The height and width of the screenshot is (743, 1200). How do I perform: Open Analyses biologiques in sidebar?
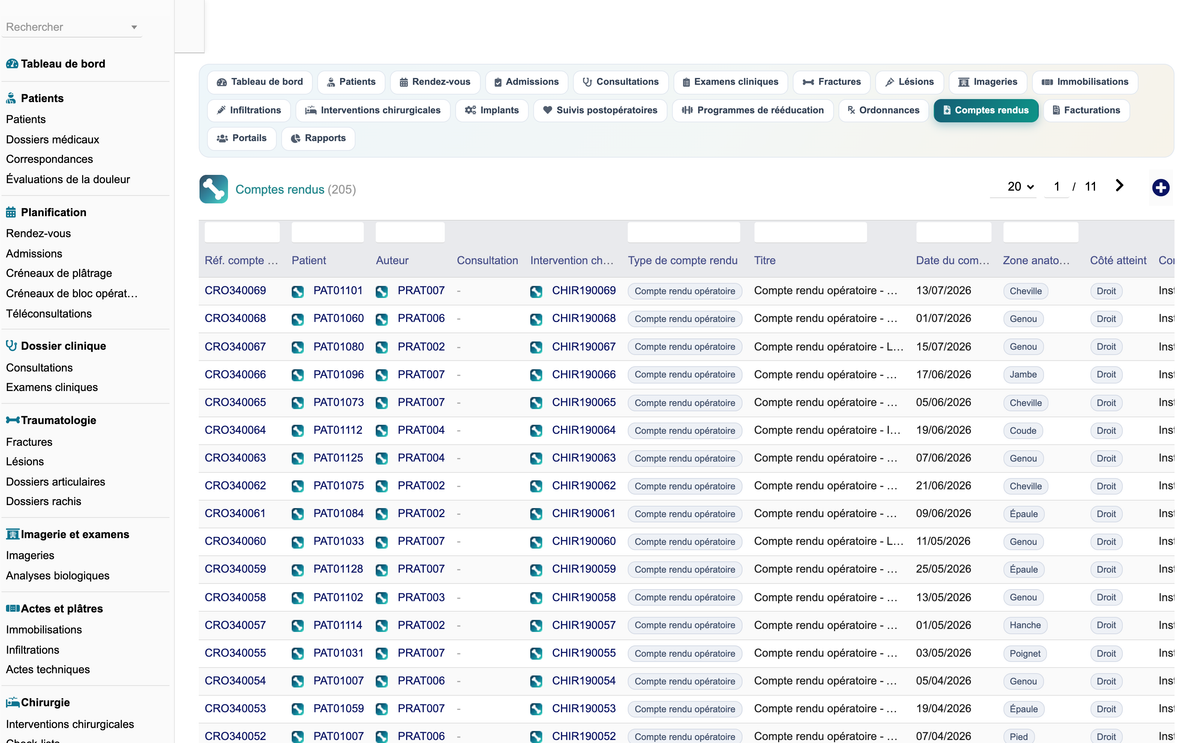click(x=58, y=575)
